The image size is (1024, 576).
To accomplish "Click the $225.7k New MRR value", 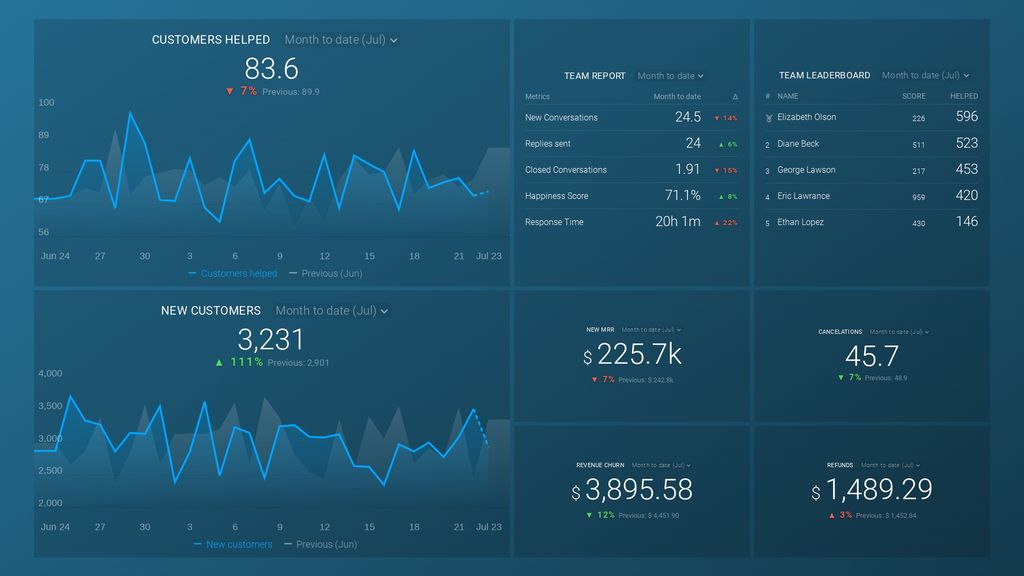I will pyautogui.click(x=632, y=355).
